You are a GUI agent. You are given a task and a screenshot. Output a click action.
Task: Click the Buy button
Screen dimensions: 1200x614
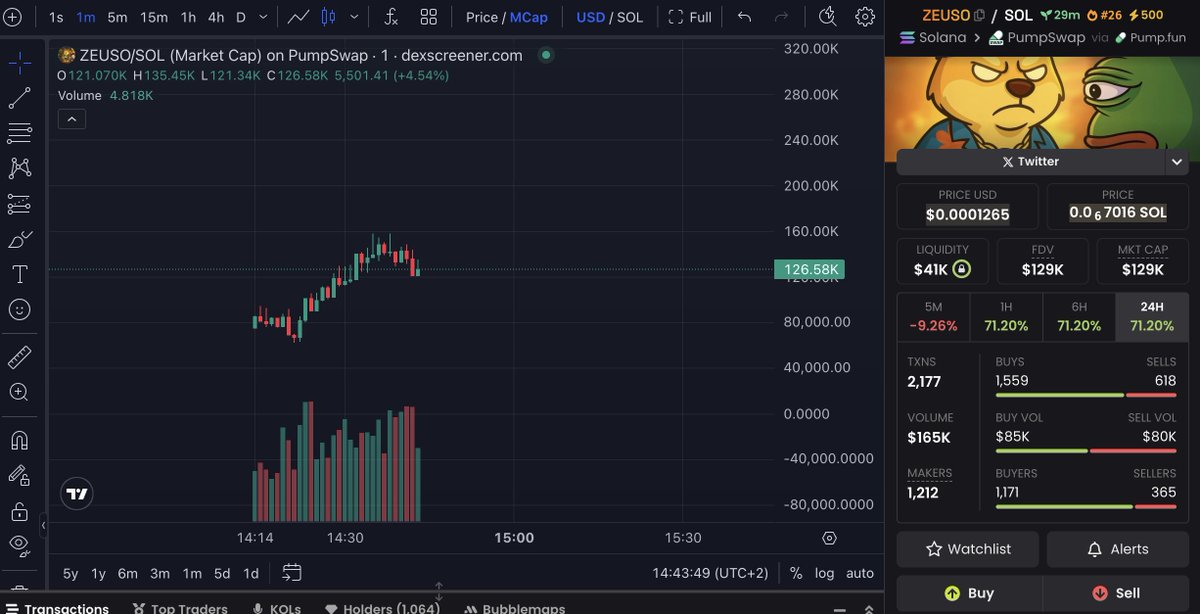tap(968, 593)
